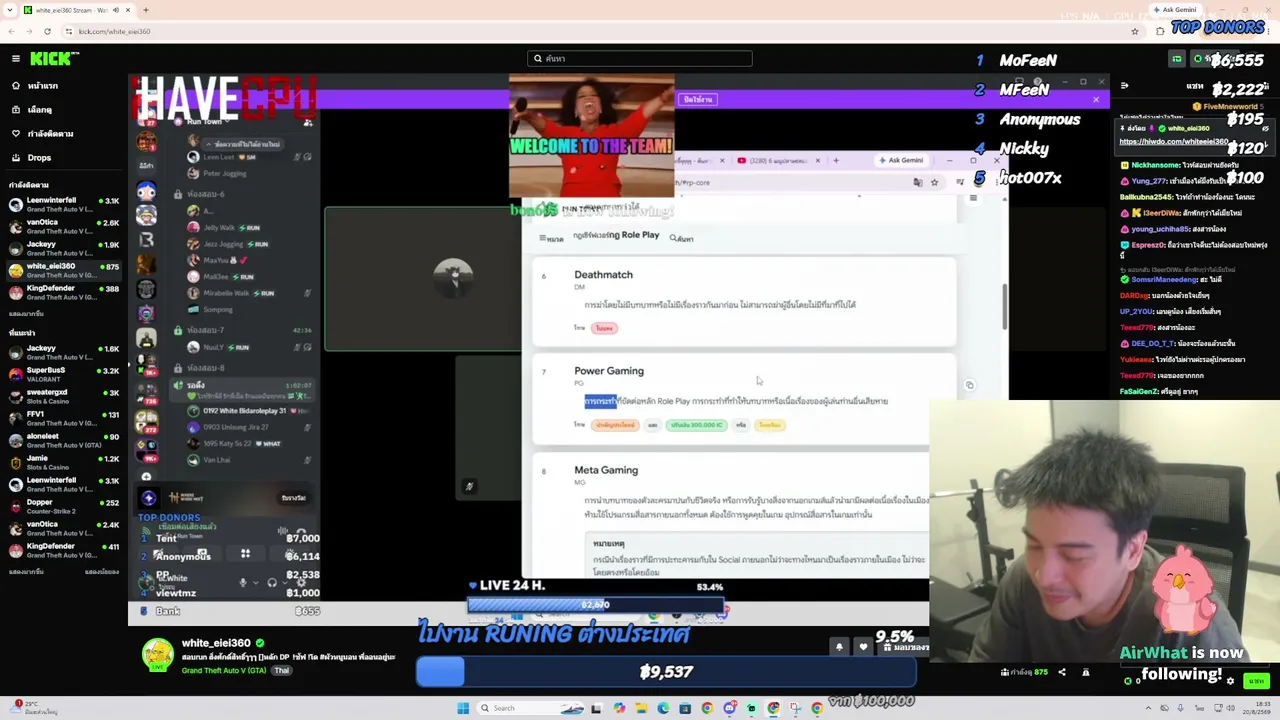
Task: Click the blue ฿9,537 donation goal bar
Action: [666, 672]
